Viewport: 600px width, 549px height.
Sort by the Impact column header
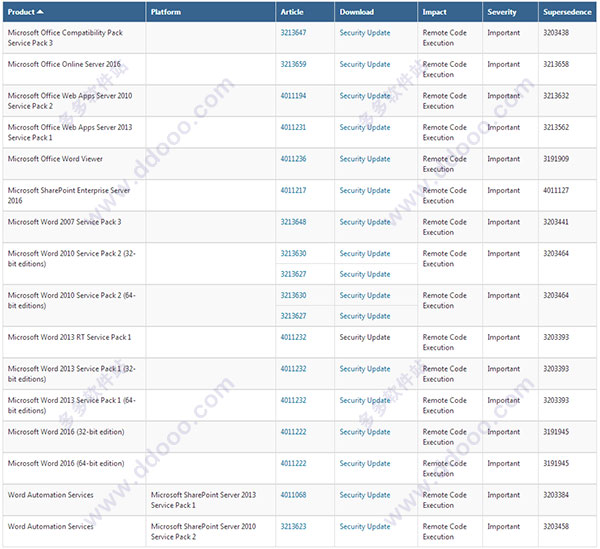point(434,12)
